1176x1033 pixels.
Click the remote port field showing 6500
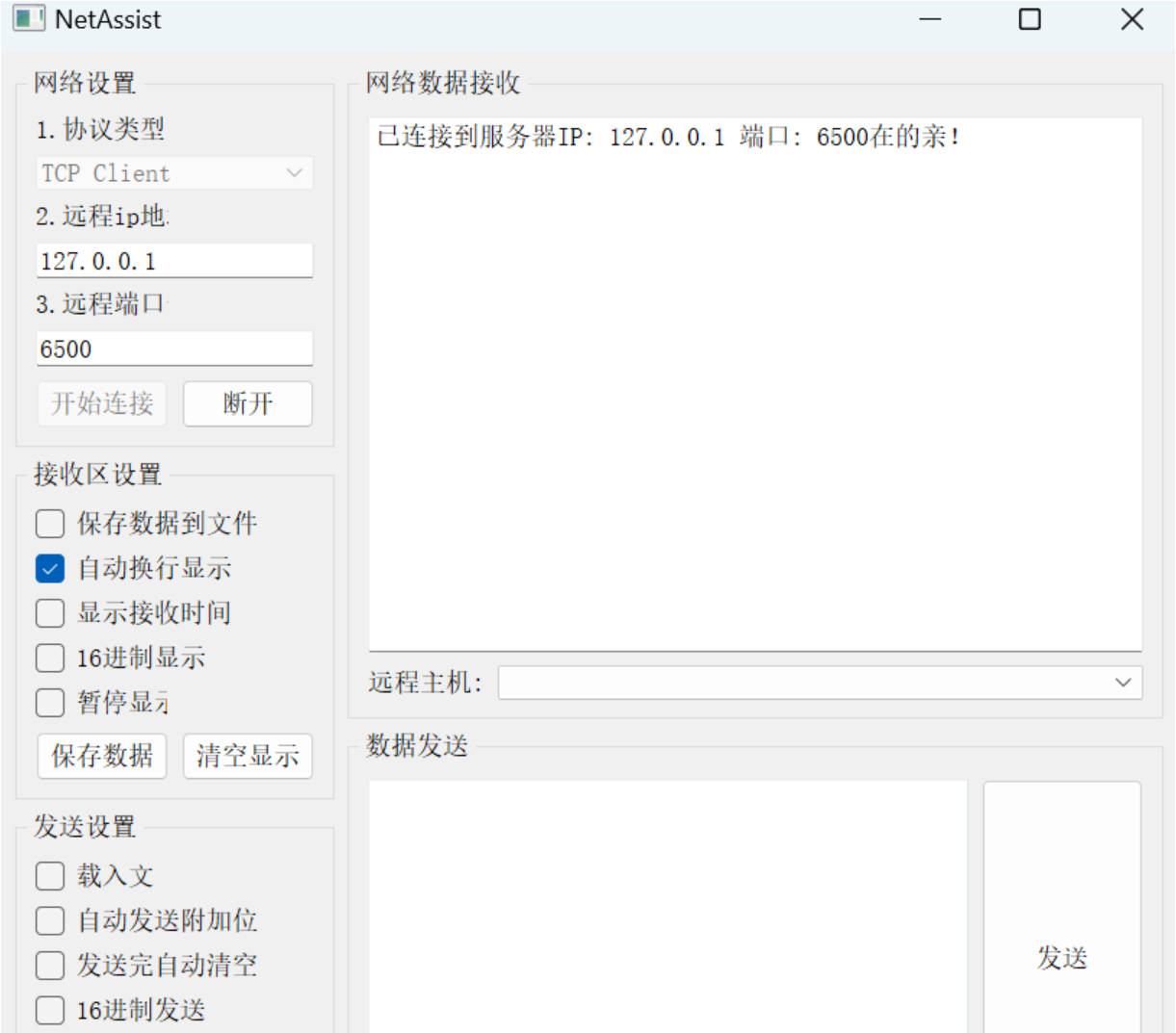coord(174,349)
